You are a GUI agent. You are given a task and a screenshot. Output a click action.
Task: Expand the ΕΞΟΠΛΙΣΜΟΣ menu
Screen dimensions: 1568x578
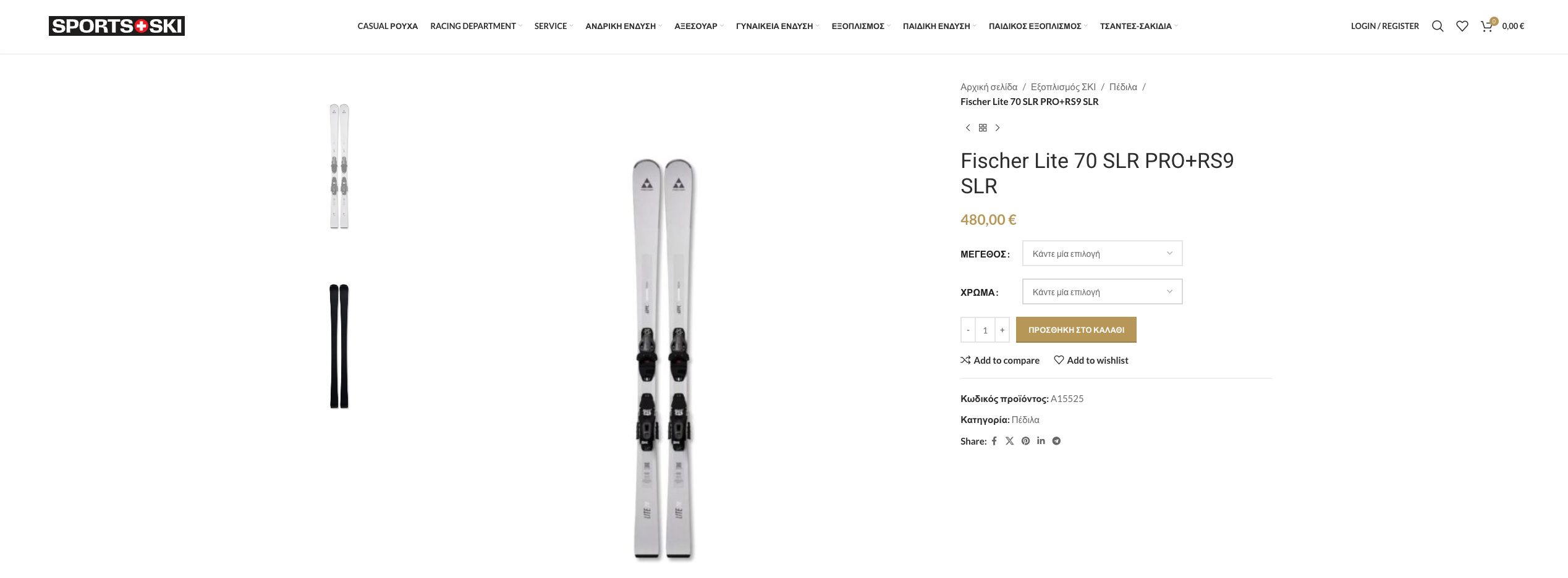coord(858,26)
